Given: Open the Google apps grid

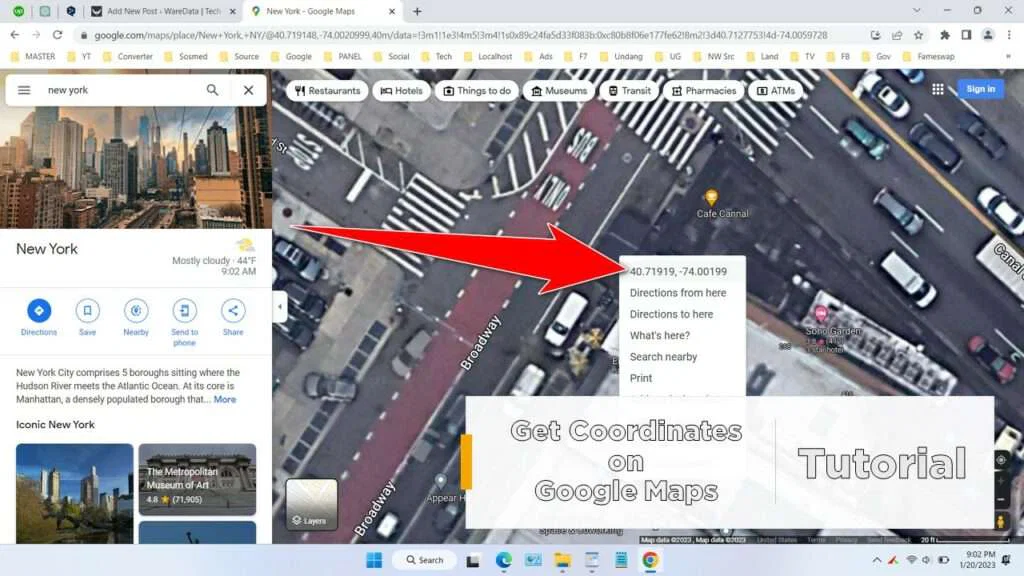Looking at the screenshot, I should [938, 89].
